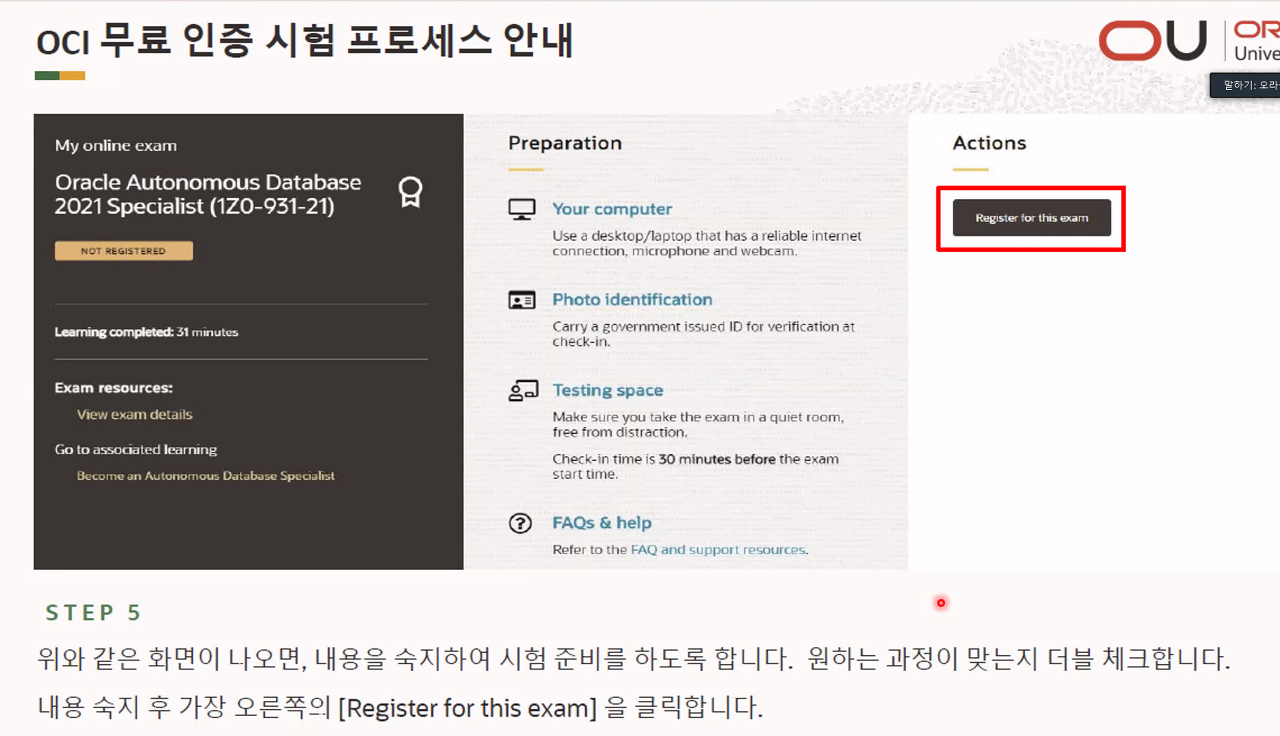Click the Exam resources: label
Viewport: 1280px width, 736px height.
click(114, 388)
